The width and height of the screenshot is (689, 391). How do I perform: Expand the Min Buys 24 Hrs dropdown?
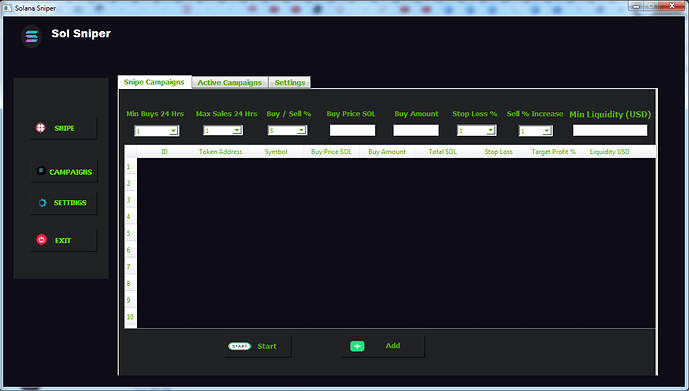point(173,130)
